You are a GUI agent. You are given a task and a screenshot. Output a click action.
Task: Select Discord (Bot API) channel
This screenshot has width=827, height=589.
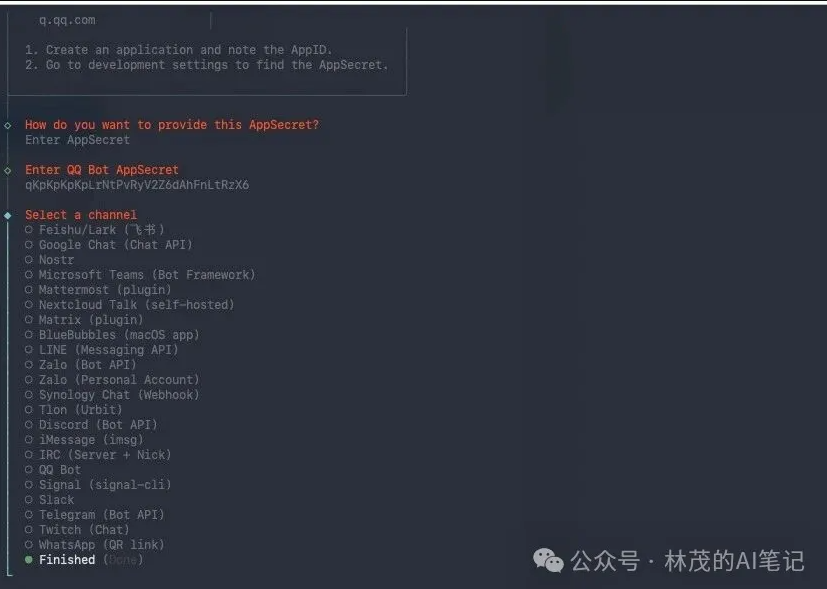97,425
